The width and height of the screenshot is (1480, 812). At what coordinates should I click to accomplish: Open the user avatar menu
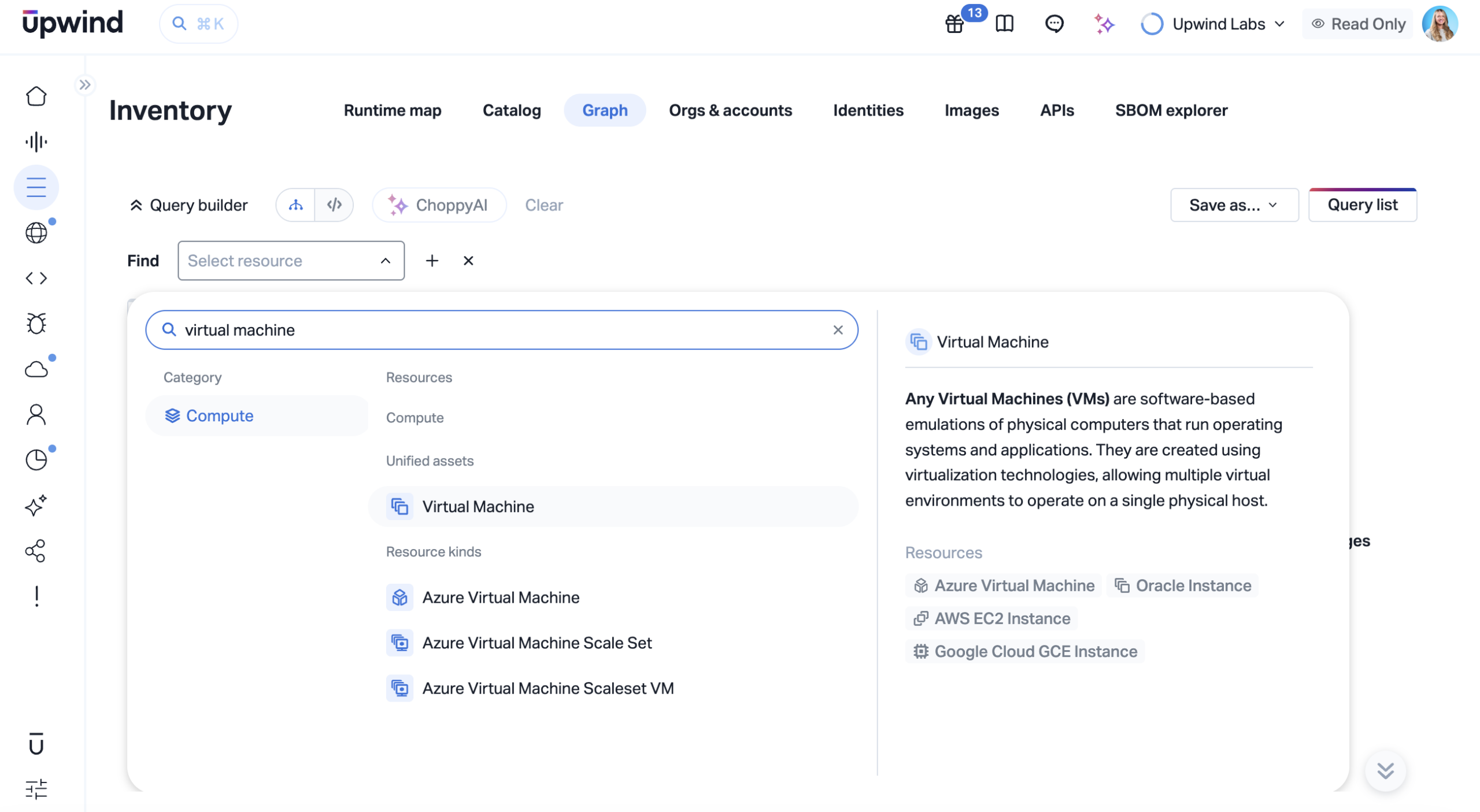1440,24
